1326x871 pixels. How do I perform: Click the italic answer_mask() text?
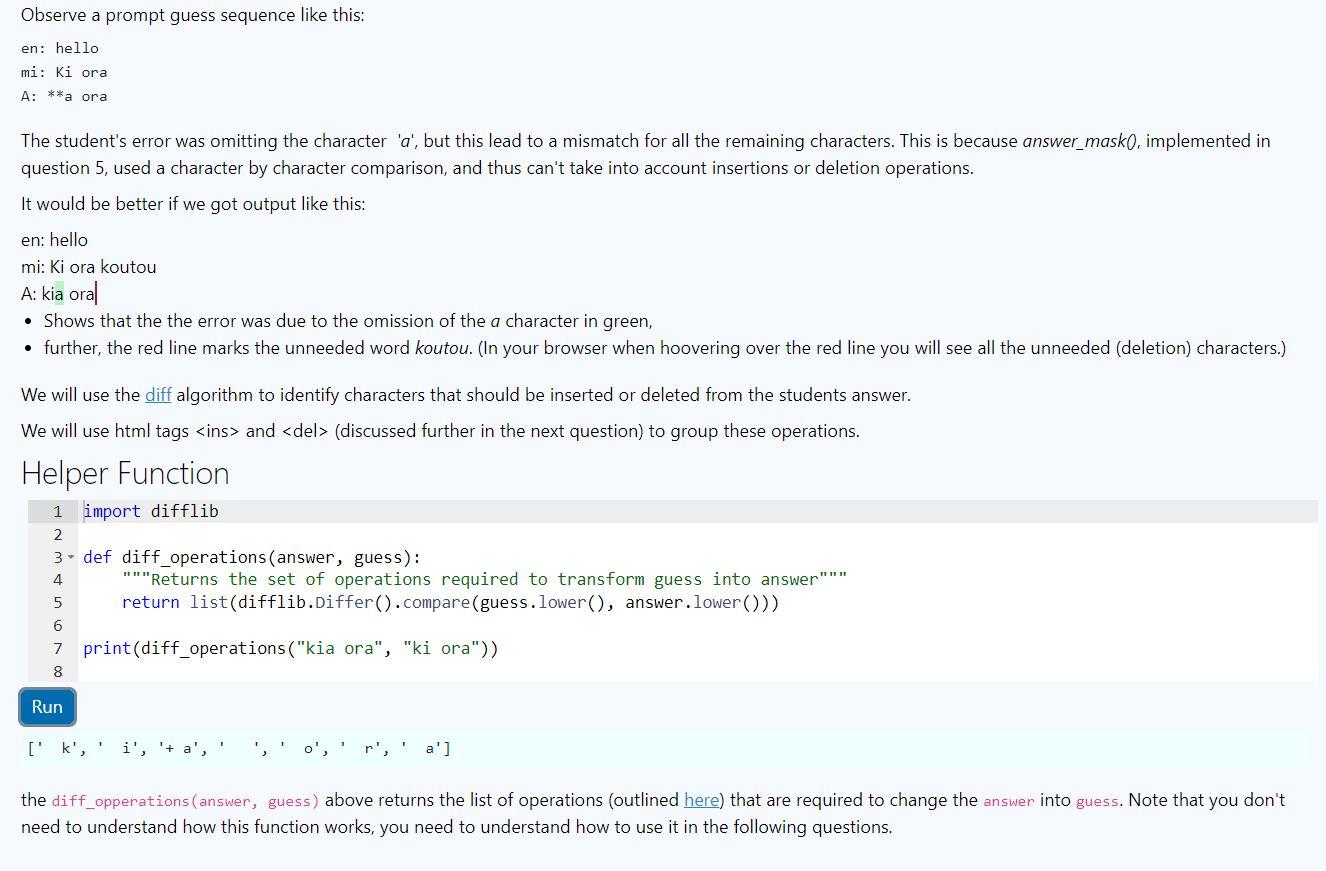pyautogui.click(x=1081, y=141)
